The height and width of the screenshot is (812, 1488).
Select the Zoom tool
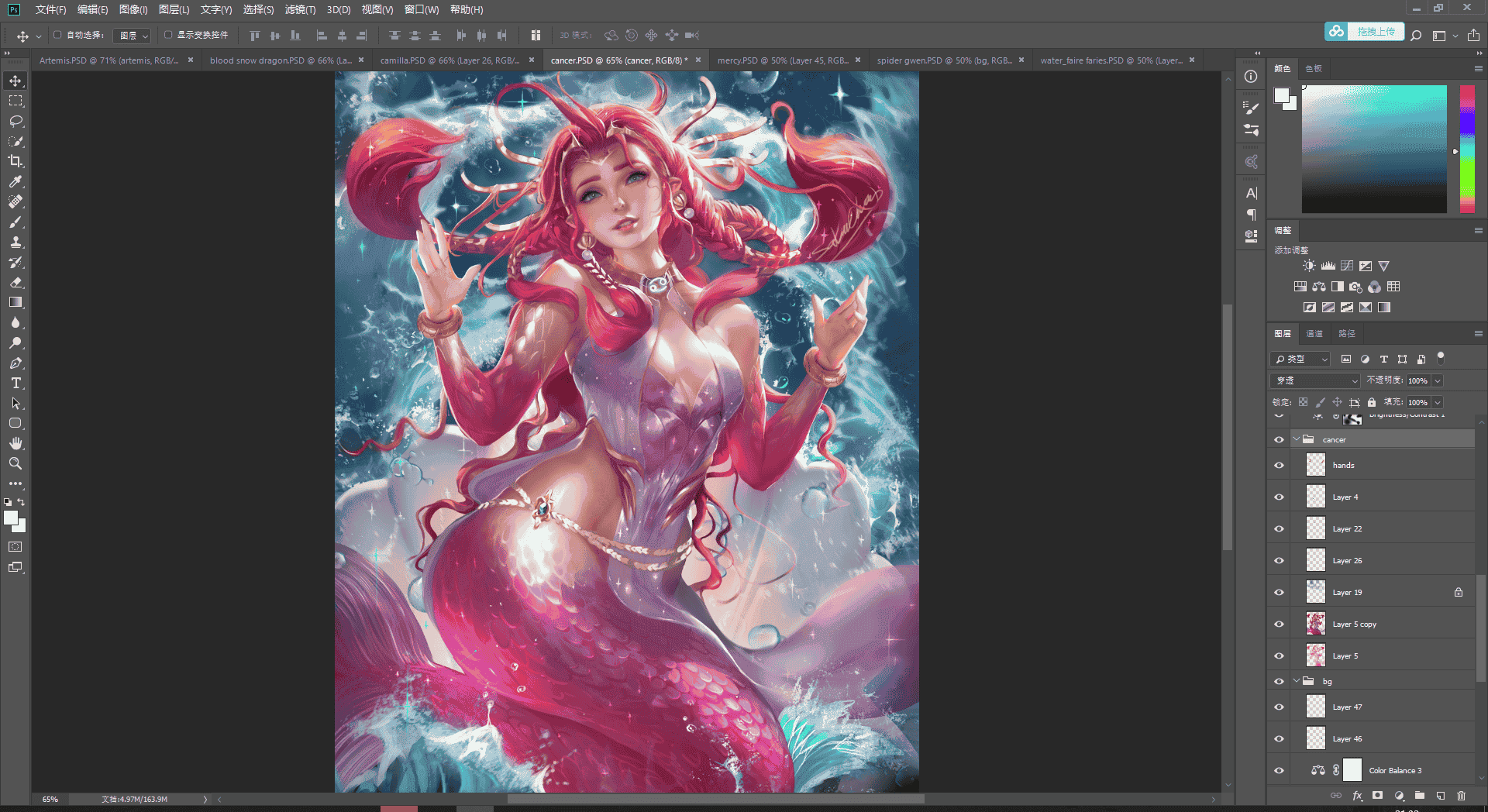click(15, 463)
